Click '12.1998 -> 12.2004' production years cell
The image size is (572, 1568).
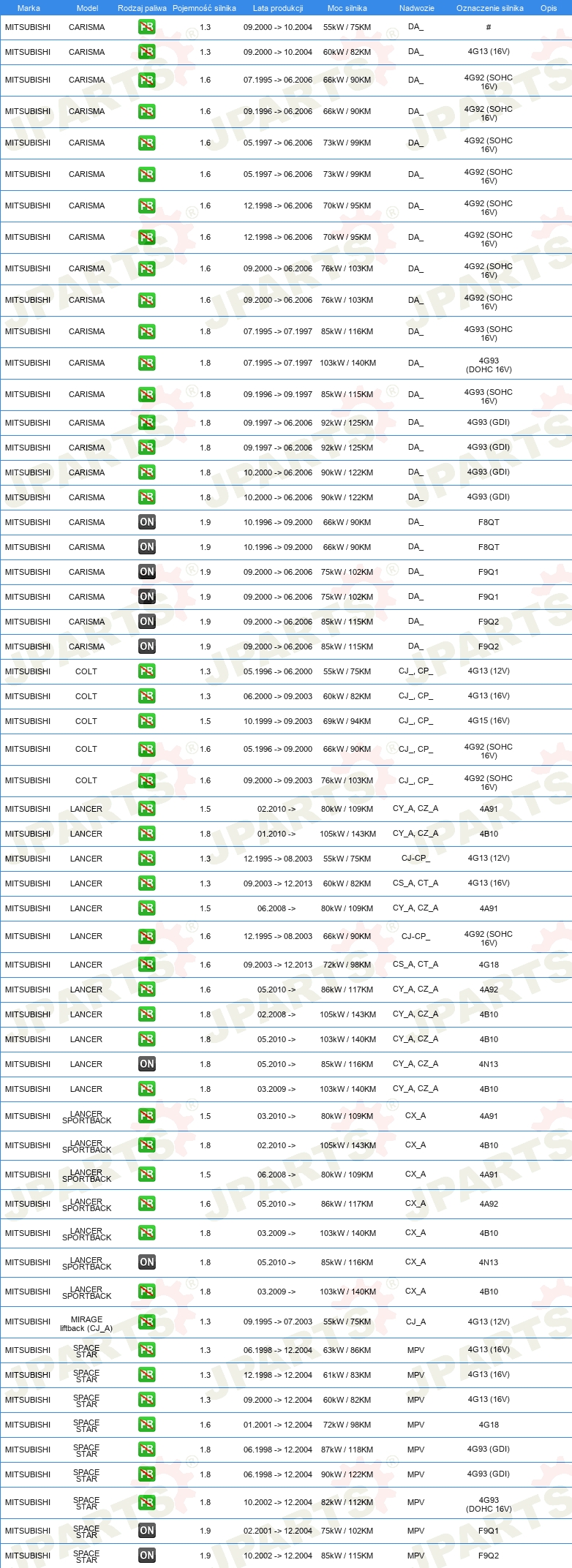point(278,1375)
